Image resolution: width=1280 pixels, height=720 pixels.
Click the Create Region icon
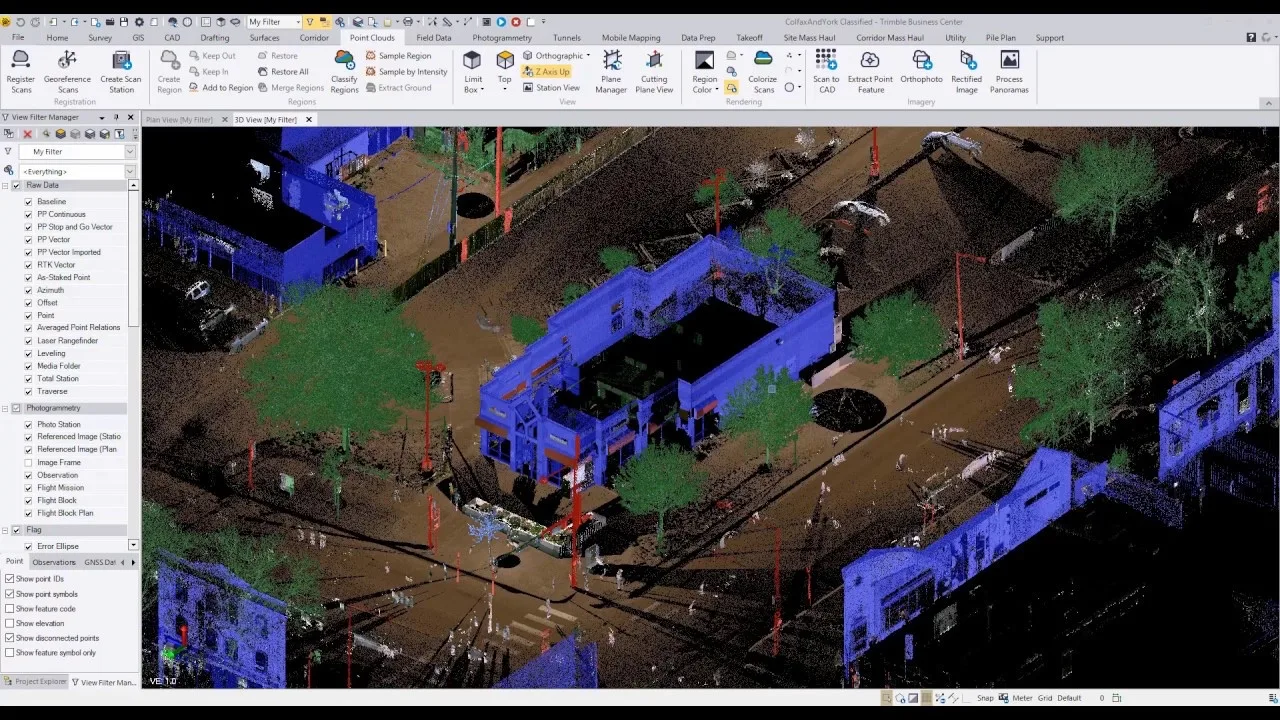pos(169,72)
